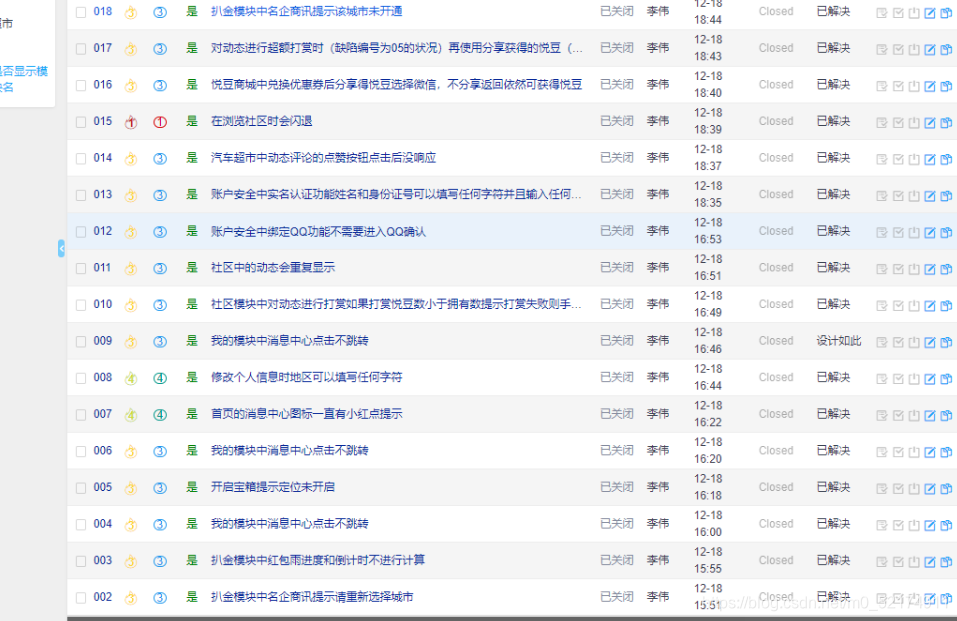Click bug ID 004

pyautogui.click(x=103, y=524)
